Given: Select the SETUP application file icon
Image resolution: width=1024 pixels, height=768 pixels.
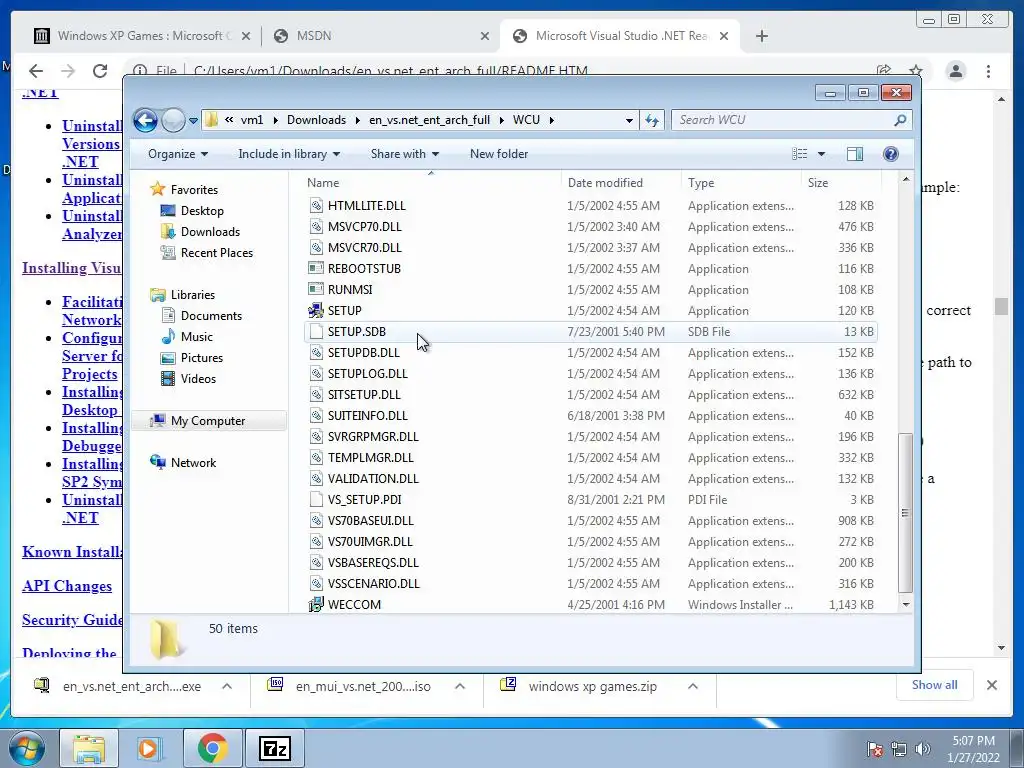Looking at the screenshot, I should point(316,311).
